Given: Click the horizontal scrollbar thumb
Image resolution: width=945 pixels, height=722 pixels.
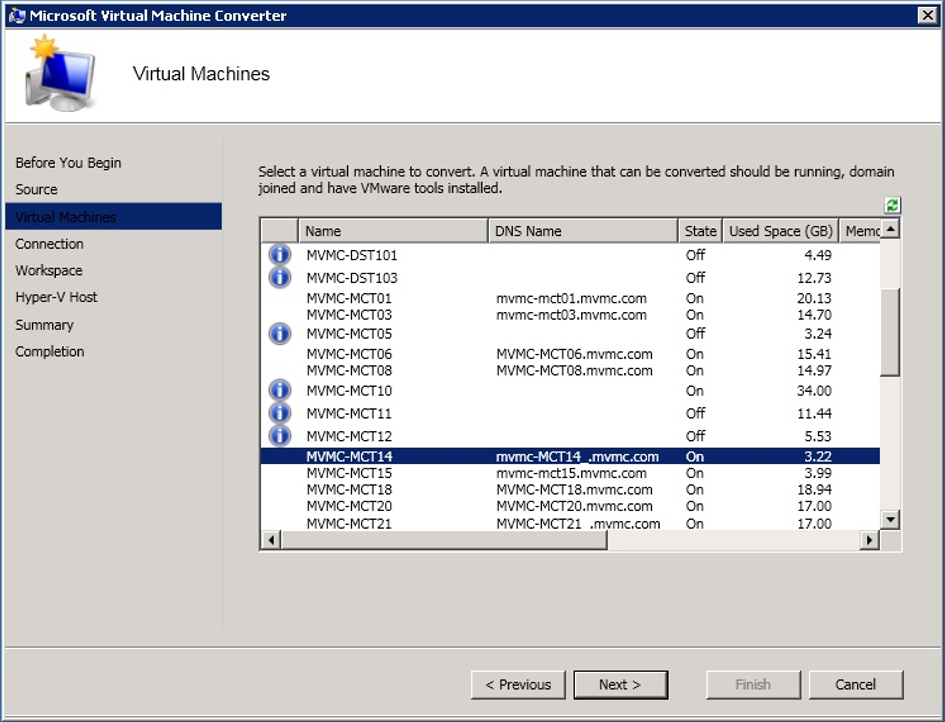Looking at the screenshot, I should (444, 540).
